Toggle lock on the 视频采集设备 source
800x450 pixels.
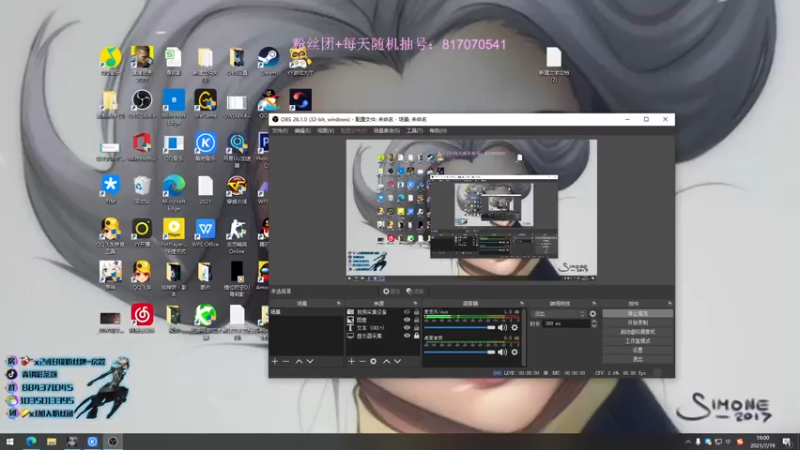click(416, 312)
